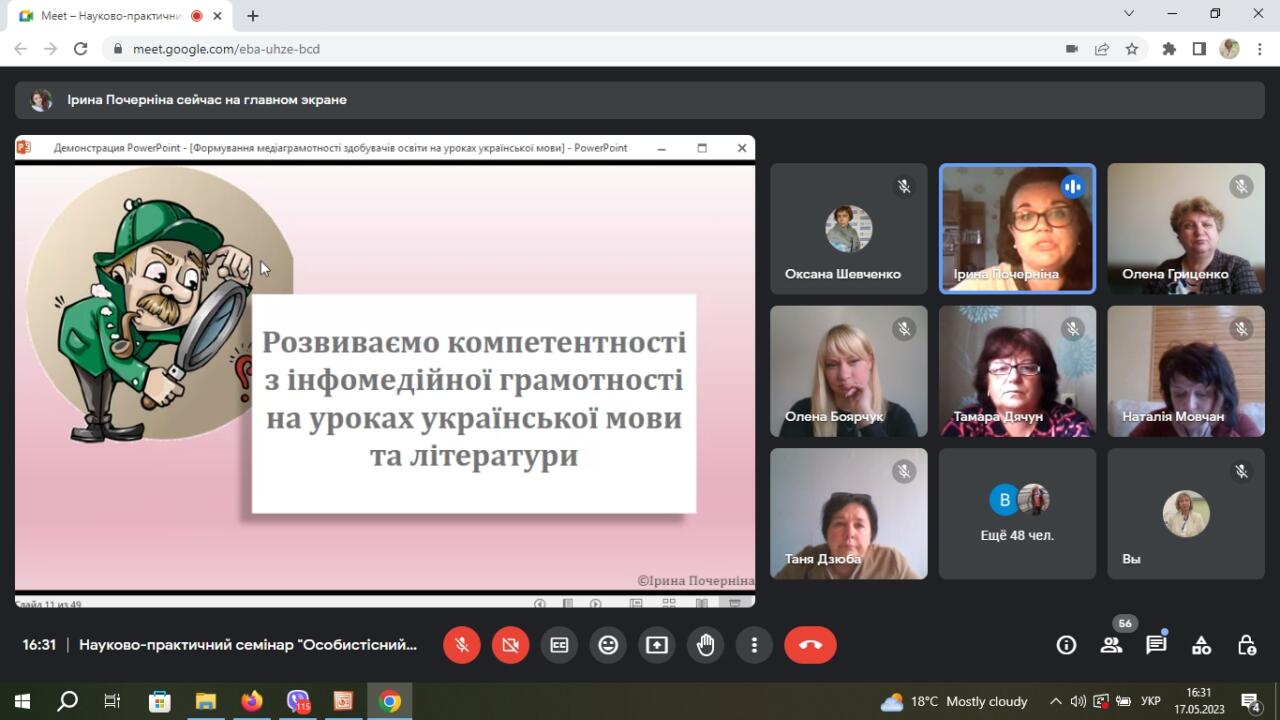Open the emoji reactions picker
The image size is (1280, 720).
[x=608, y=645]
